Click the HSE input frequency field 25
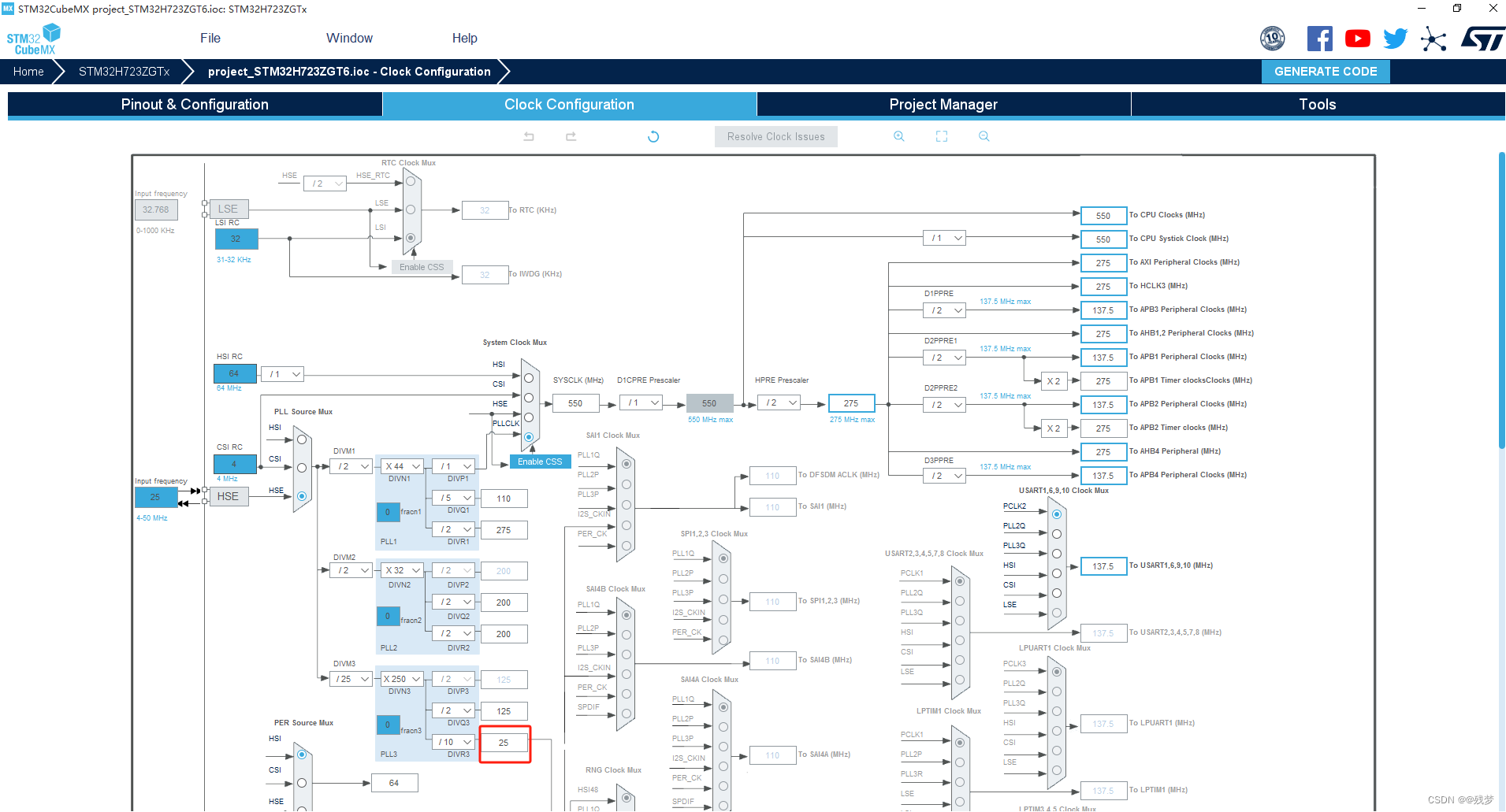 coord(156,497)
